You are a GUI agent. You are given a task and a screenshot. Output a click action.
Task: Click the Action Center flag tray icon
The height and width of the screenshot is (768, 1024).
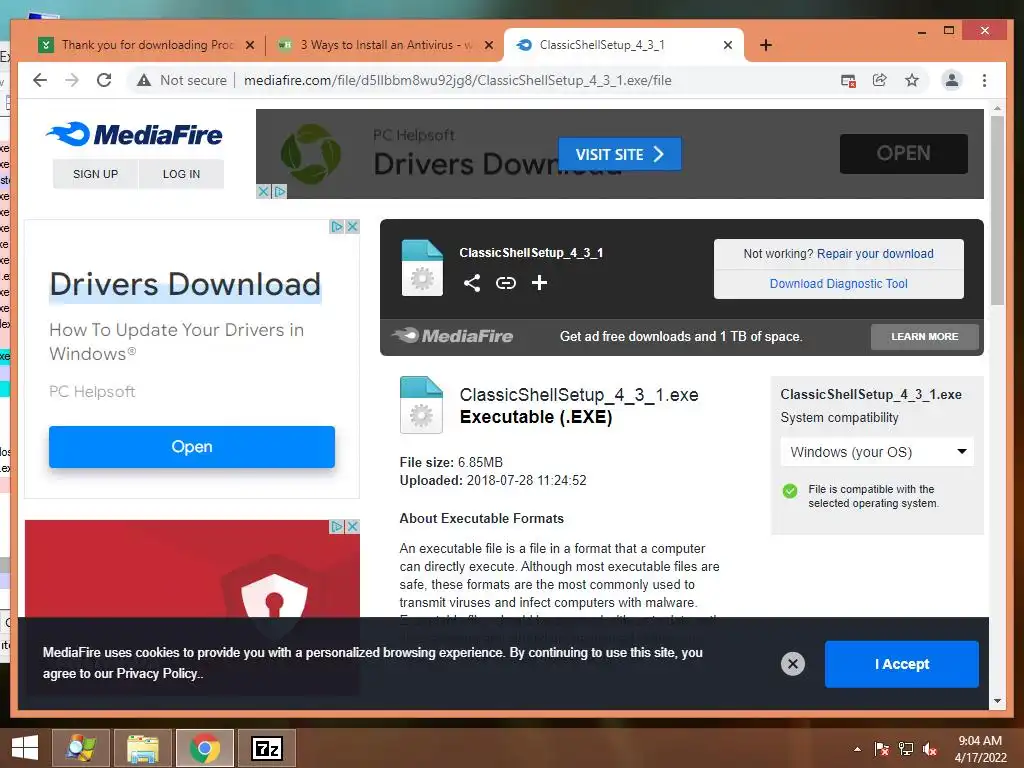click(882, 749)
